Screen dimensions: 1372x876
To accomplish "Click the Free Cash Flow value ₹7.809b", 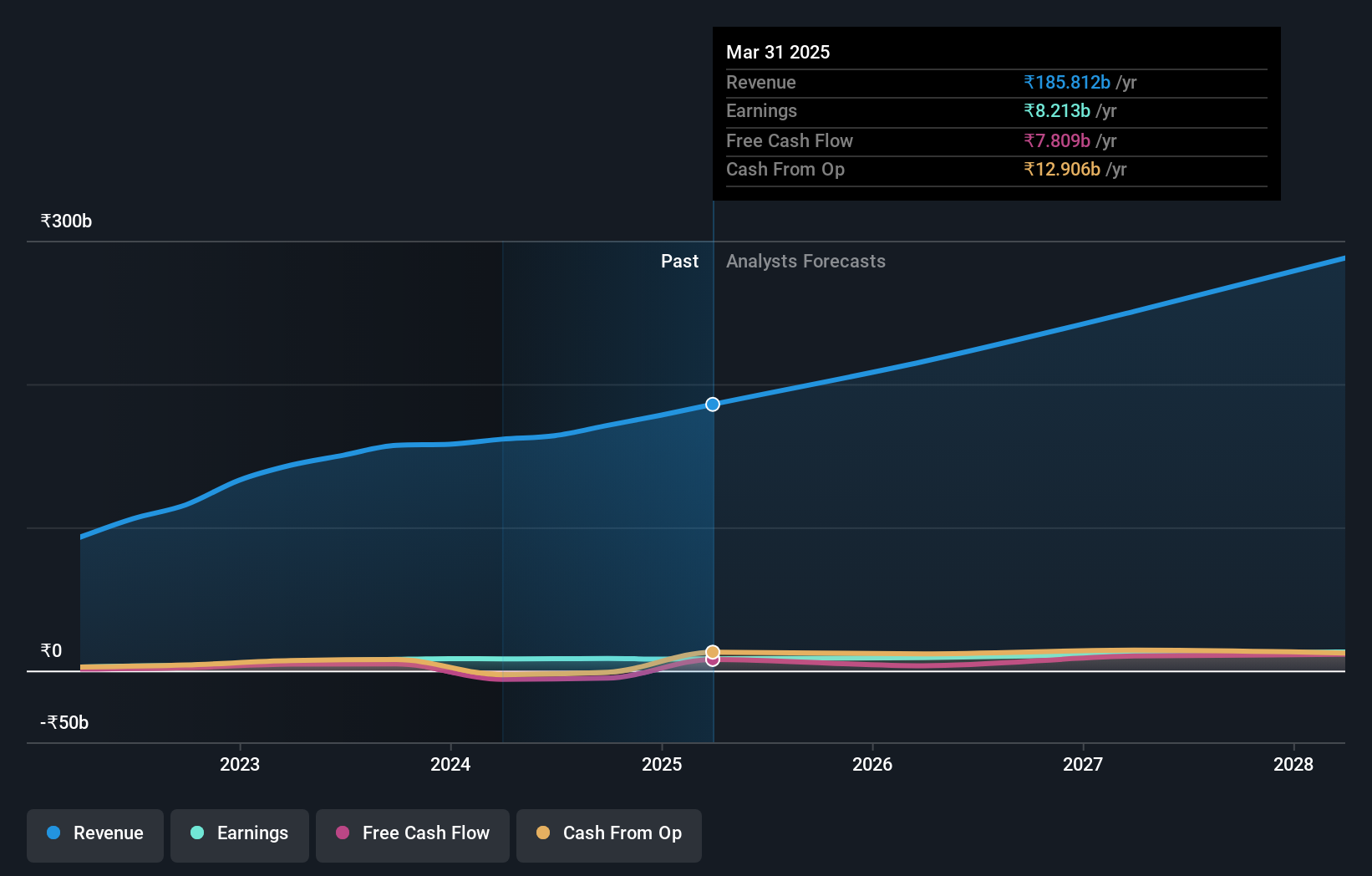I will click(1057, 140).
